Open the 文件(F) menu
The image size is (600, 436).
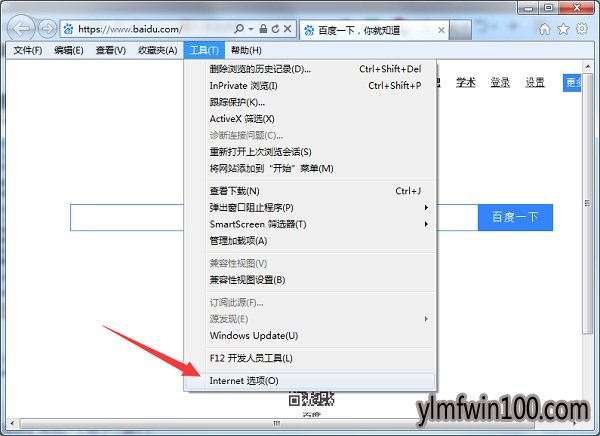(28, 50)
